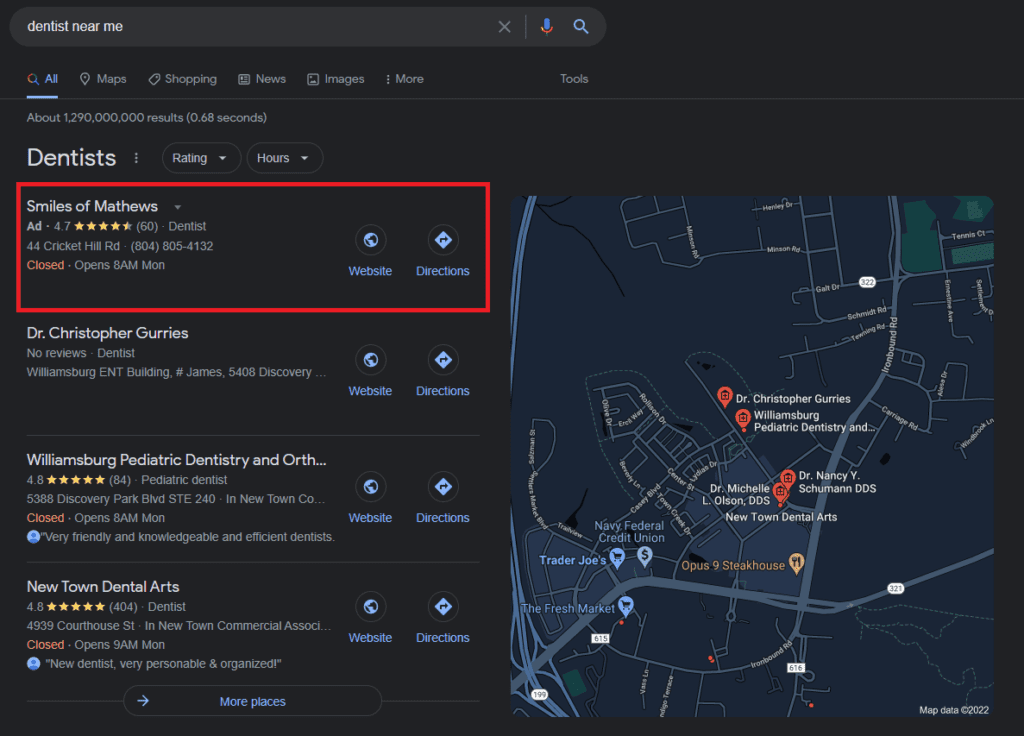Click the '(84)' review count

(120, 480)
